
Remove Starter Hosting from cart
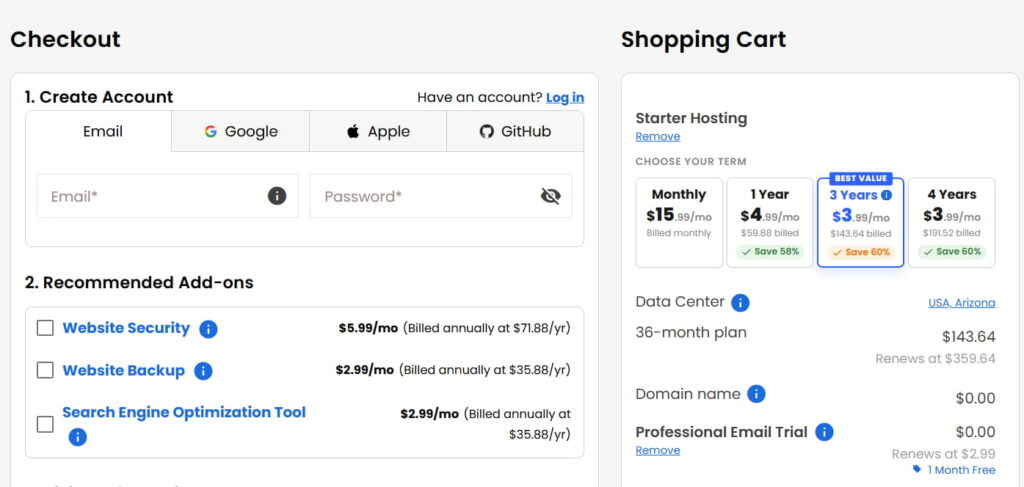coord(658,136)
